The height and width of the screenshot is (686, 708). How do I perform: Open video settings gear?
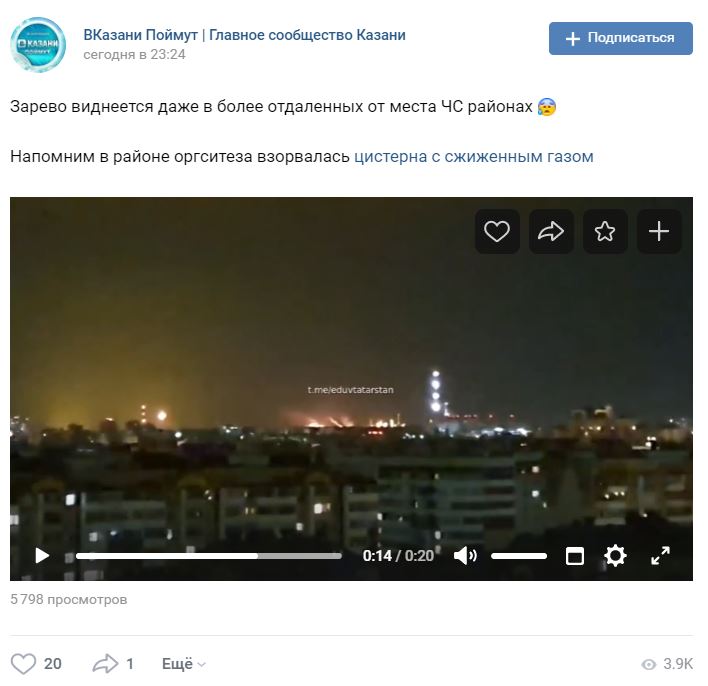point(615,555)
